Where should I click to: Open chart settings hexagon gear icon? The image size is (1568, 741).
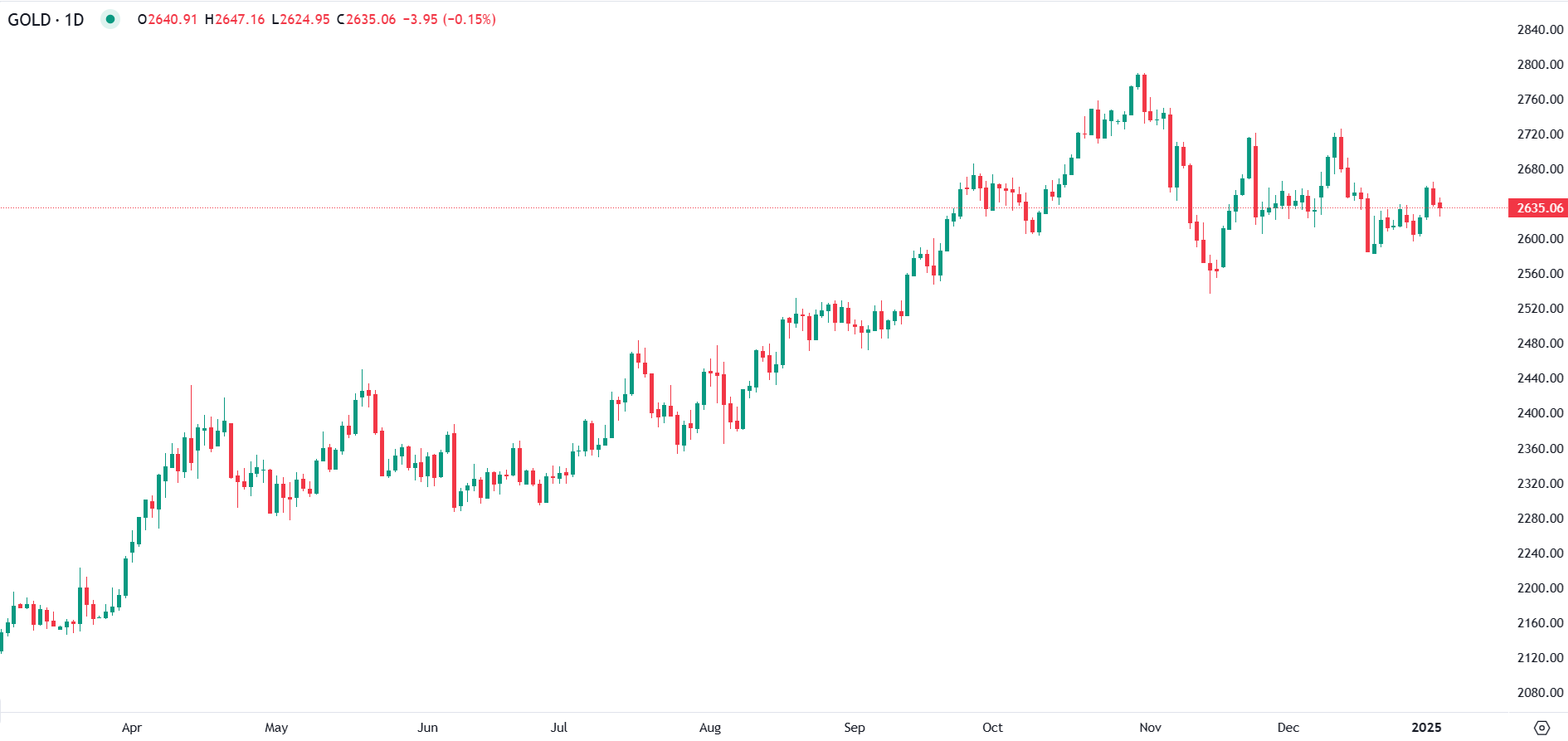(1541, 728)
